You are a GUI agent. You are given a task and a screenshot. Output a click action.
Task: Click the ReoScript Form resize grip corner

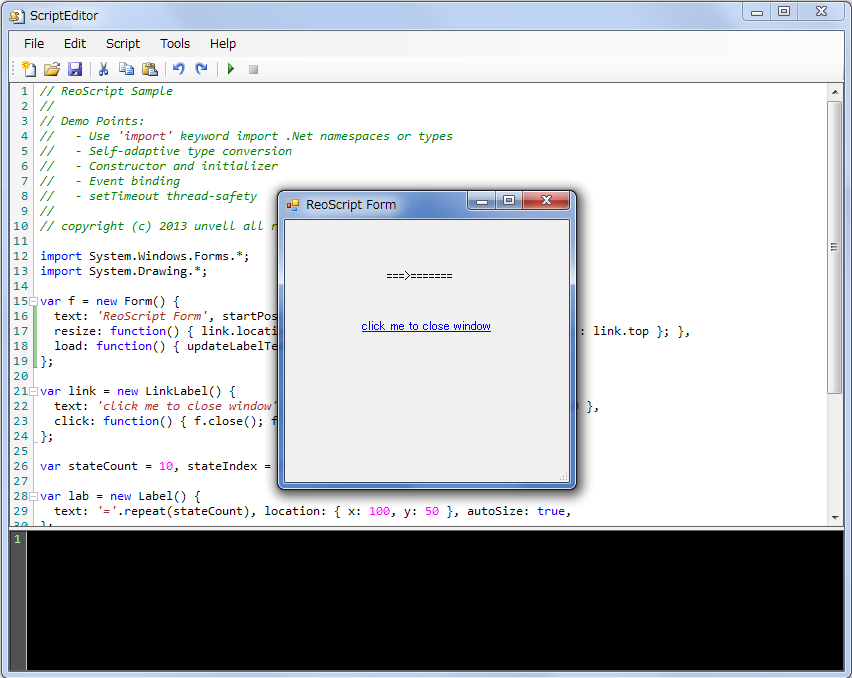tap(564, 476)
